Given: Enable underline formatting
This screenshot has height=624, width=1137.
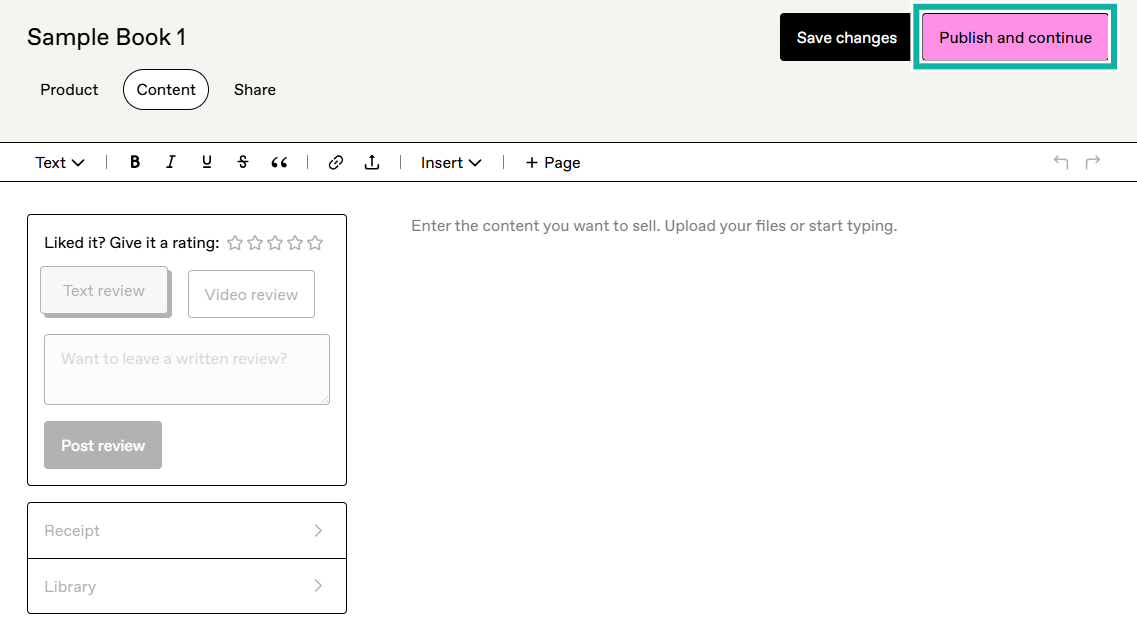Looking at the screenshot, I should click(x=207, y=162).
